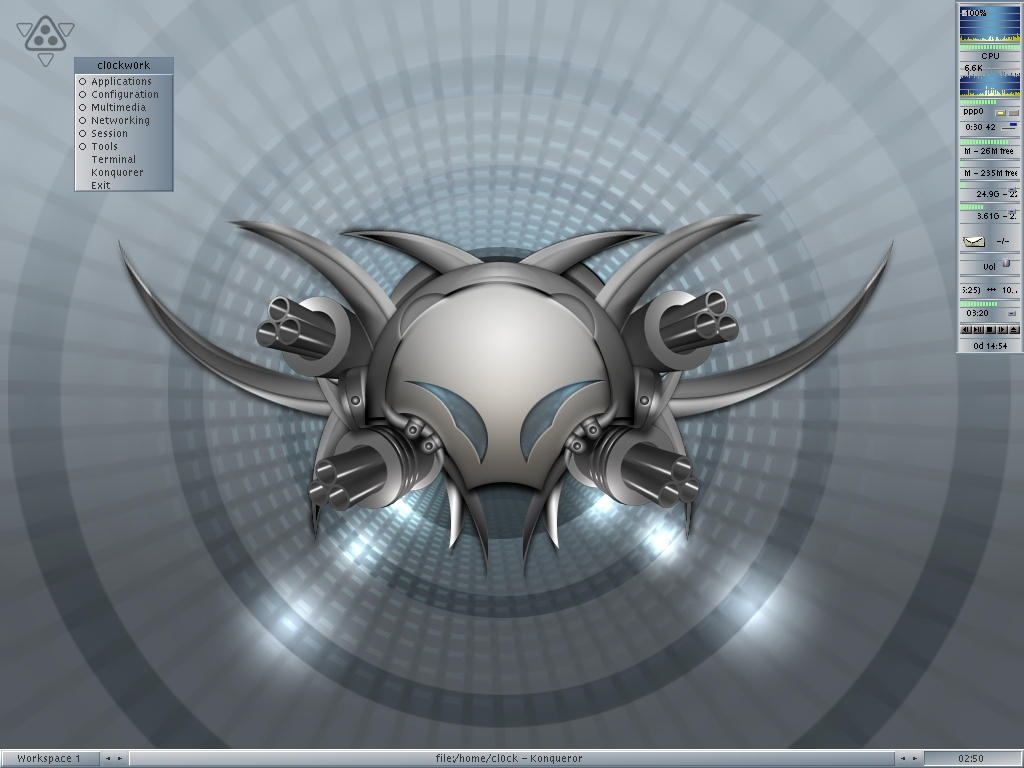Click the previous workspace arrow beside Workspace 1

coord(108,759)
